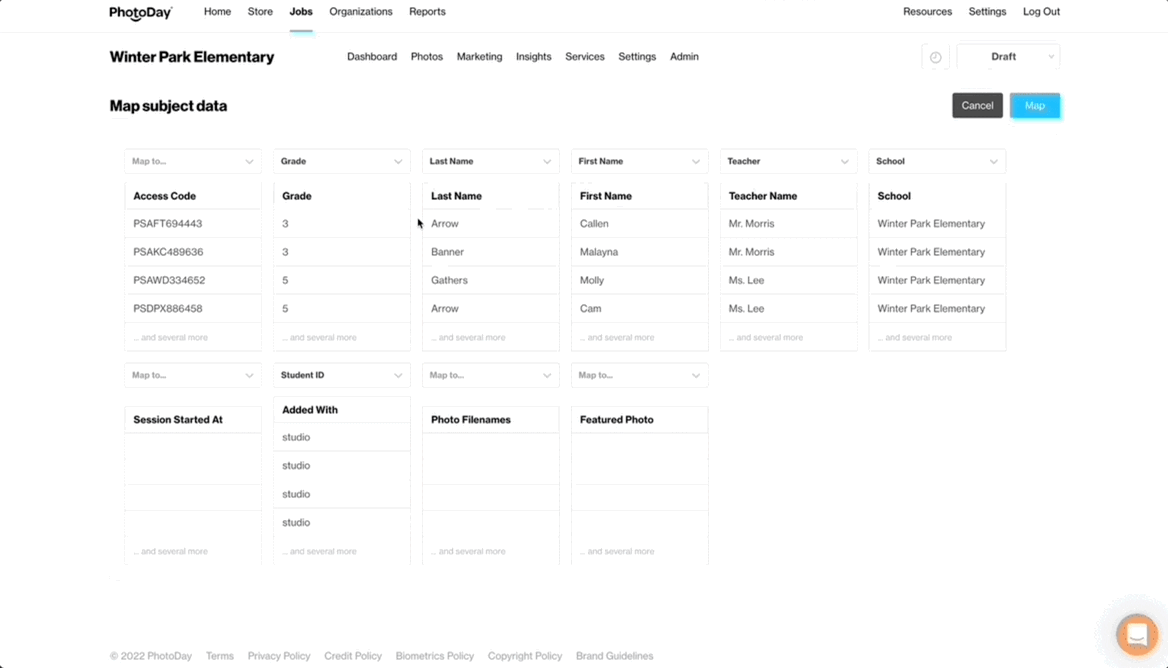The image size is (1168, 668).
Task: Switch to the Insights tab
Action: [x=533, y=57]
